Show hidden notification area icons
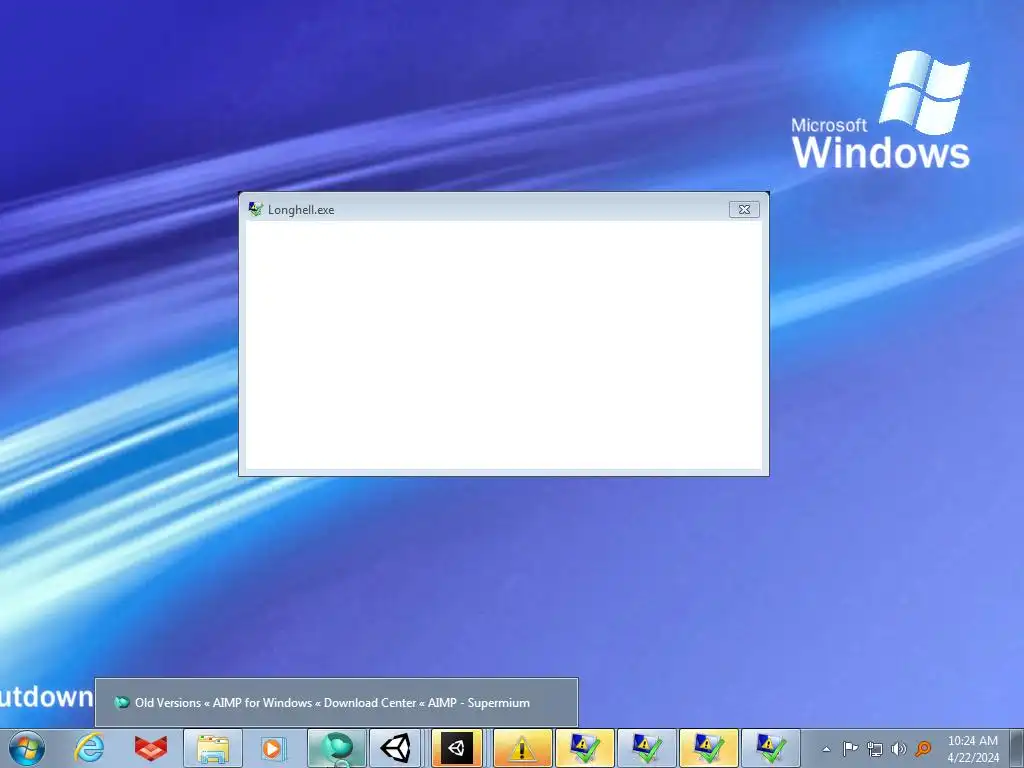The width and height of the screenshot is (1024, 768). pos(826,749)
